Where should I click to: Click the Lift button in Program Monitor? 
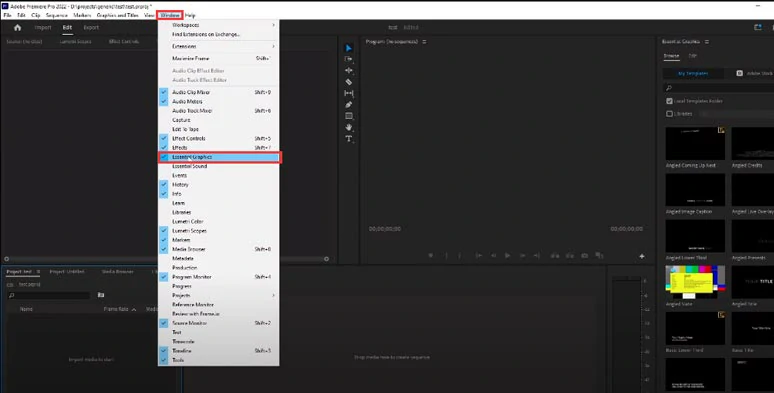555,256
